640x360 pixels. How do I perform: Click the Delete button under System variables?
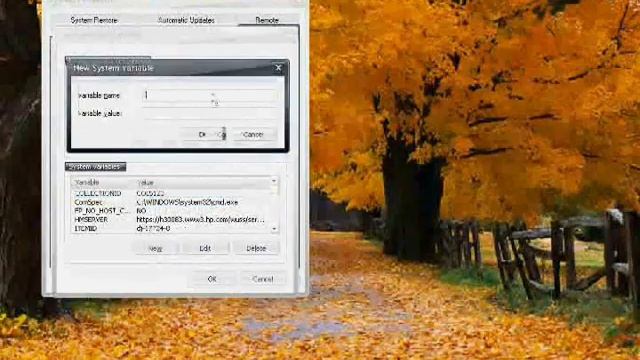pos(256,248)
